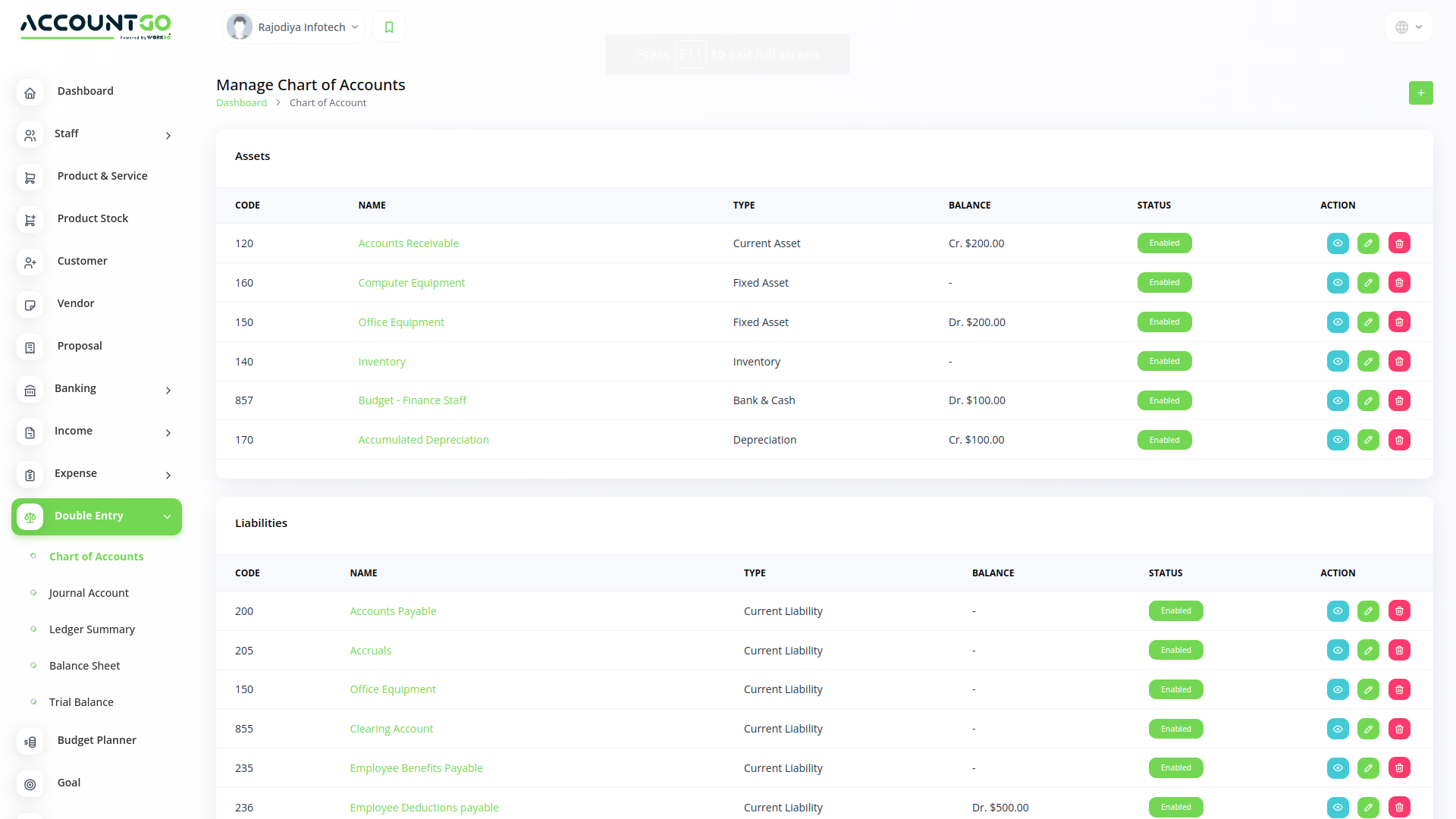Open the Rajodiya Infotech workspace dropdown

click(294, 27)
